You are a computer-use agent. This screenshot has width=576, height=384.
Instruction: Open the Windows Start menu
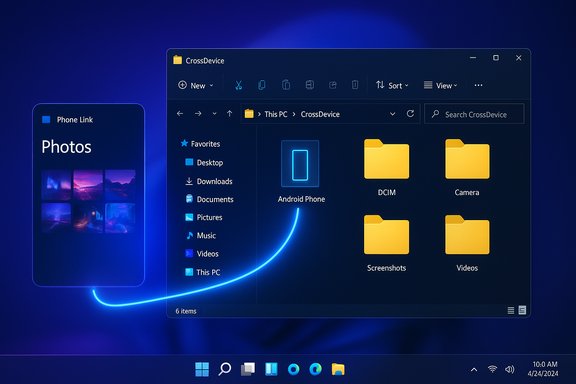tap(202, 369)
